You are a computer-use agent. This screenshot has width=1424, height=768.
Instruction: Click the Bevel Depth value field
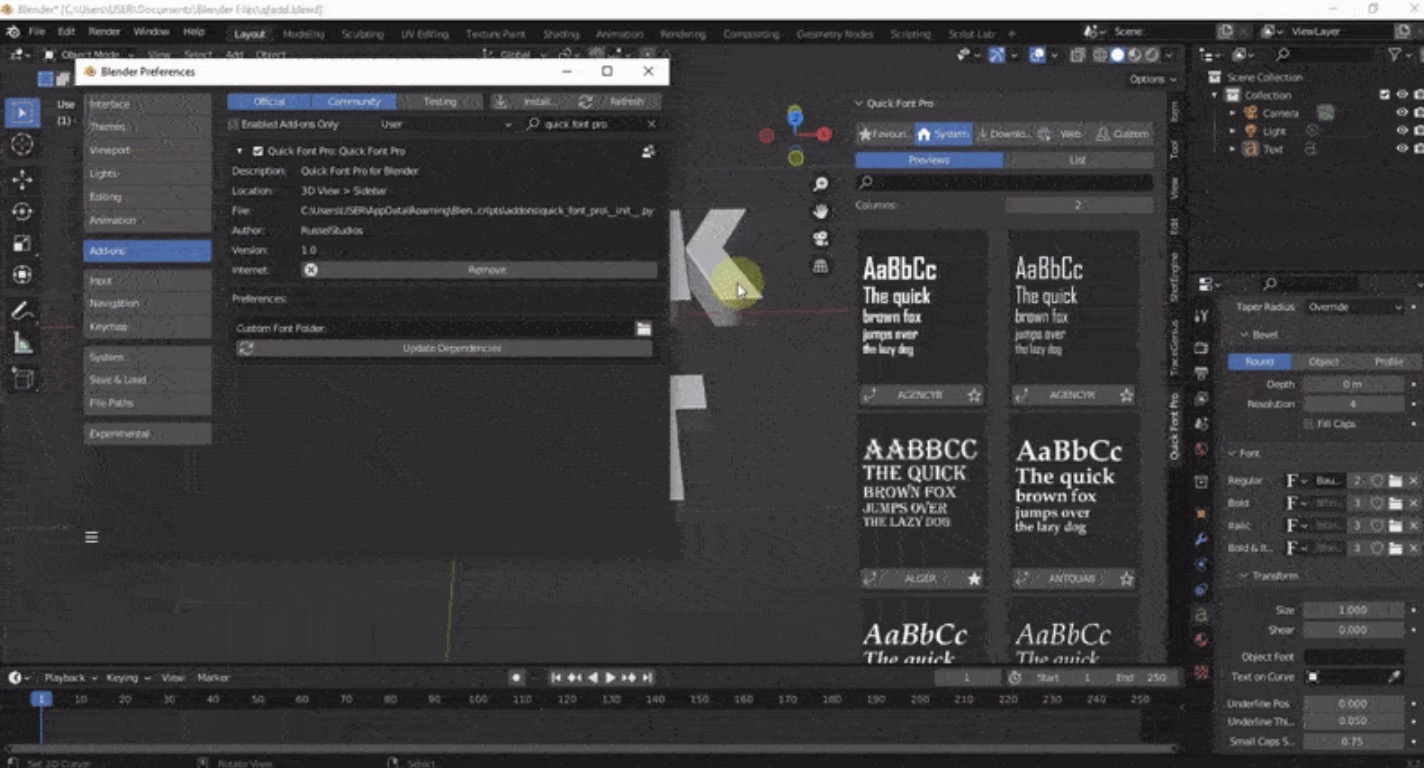click(1354, 384)
